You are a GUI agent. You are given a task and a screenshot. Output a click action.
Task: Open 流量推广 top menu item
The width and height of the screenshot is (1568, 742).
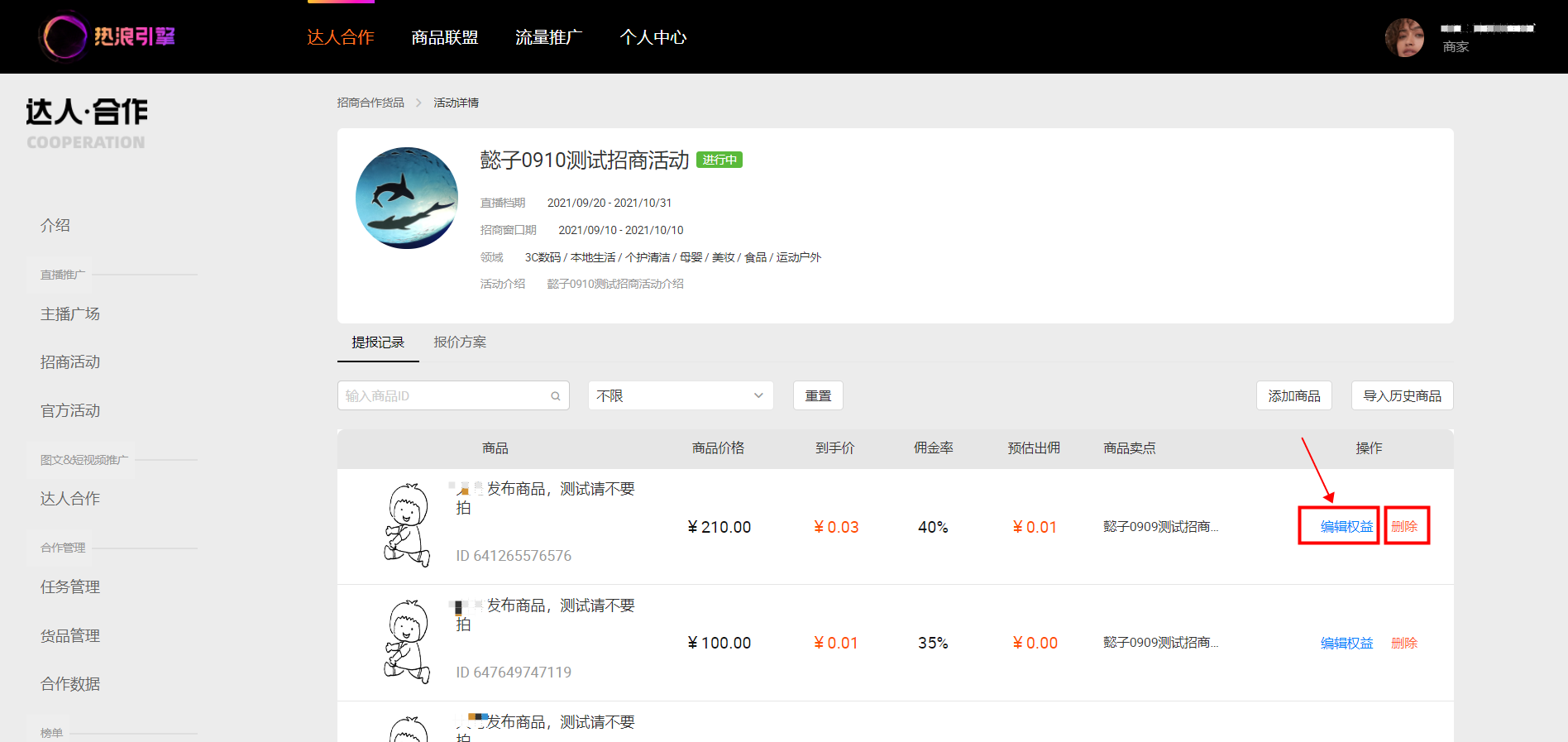pos(549,37)
